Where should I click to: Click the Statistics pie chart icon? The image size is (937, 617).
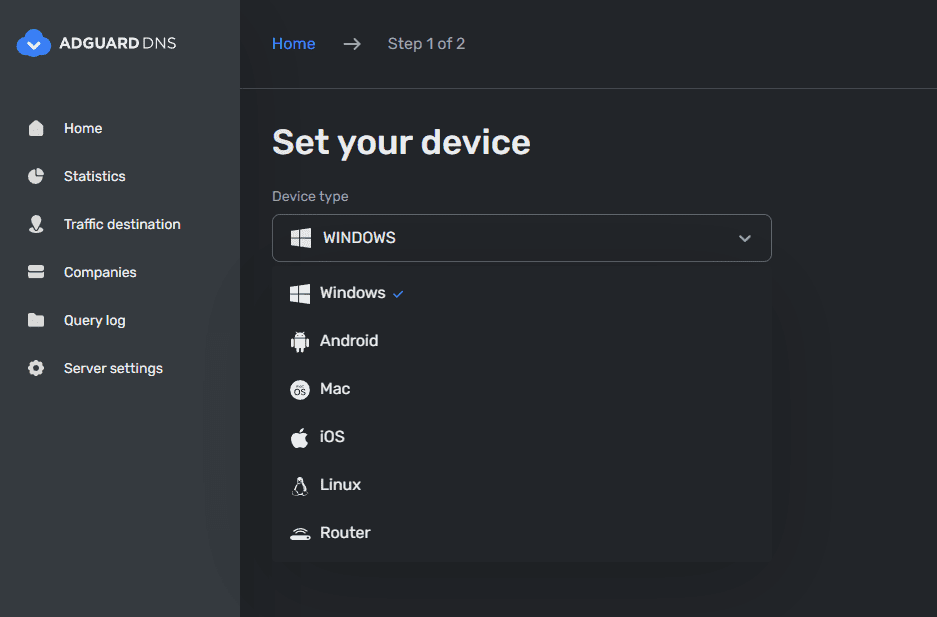click(36, 176)
